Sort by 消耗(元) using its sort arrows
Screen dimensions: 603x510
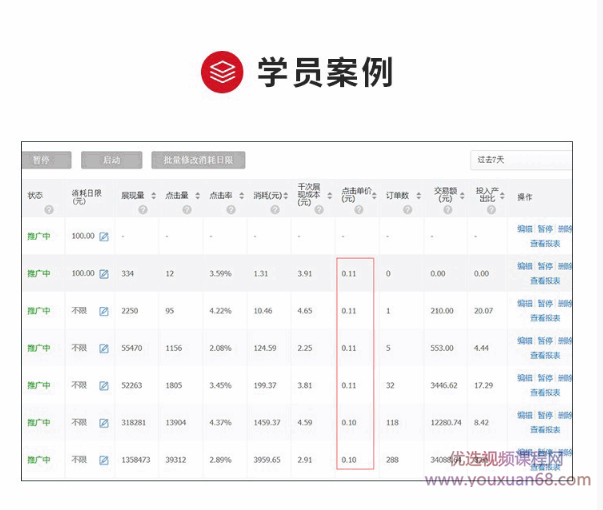[x=286, y=196]
